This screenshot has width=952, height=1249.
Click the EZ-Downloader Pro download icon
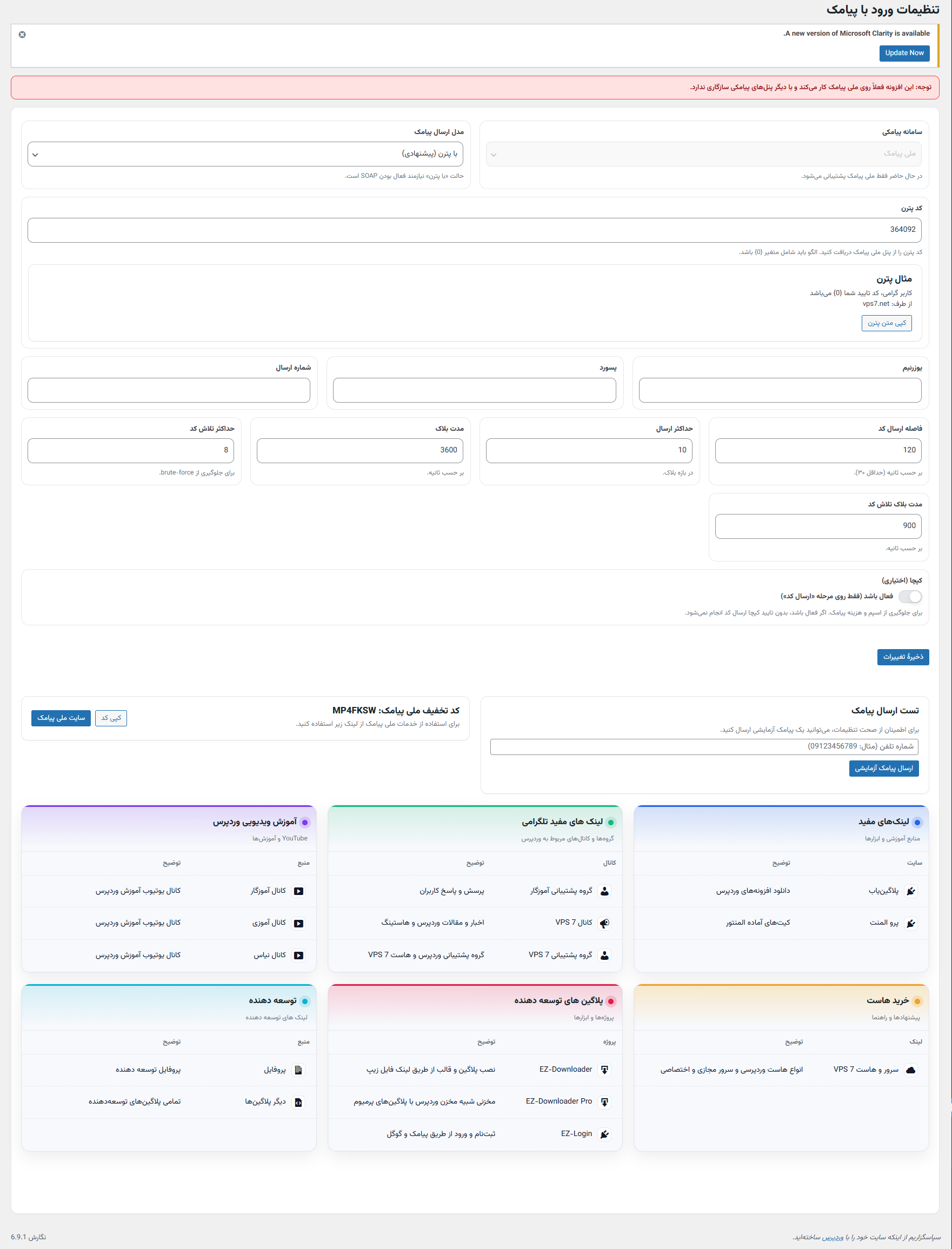604,1102
